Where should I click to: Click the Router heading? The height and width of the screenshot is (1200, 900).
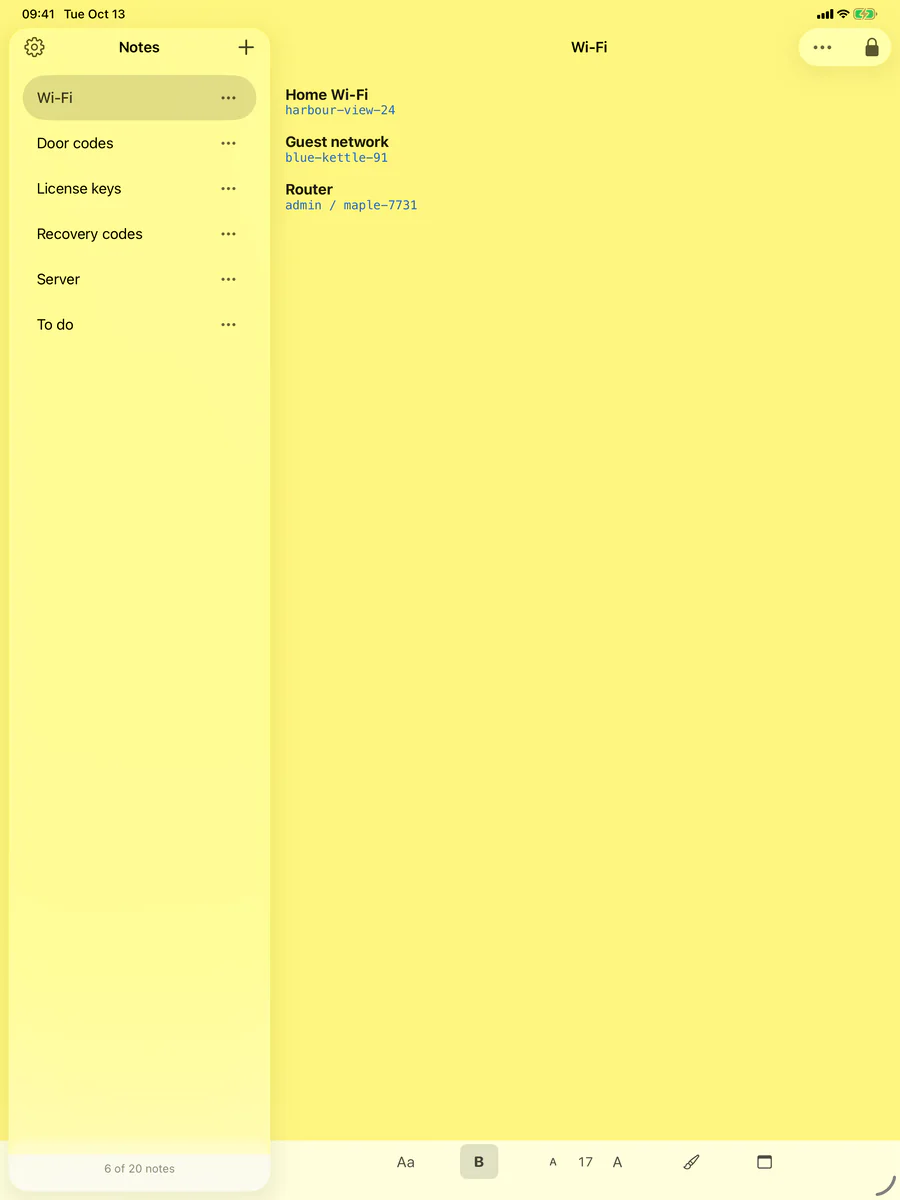[x=309, y=189]
